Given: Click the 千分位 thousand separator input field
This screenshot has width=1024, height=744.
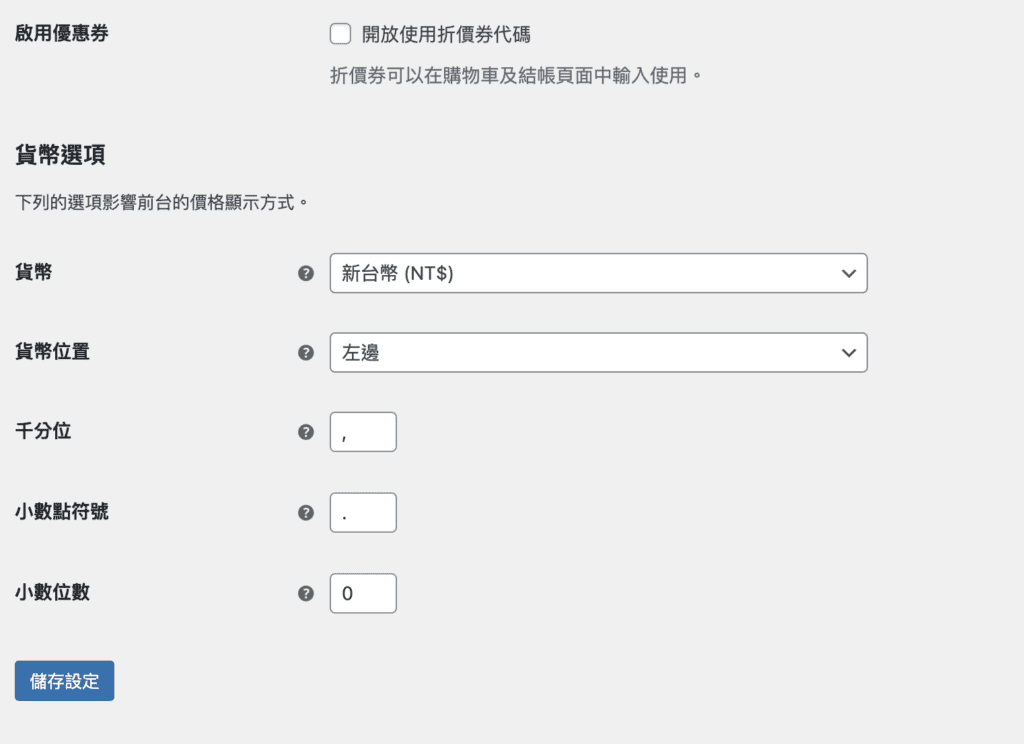Looking at the screenshot, I should click(x=362, y=431).
